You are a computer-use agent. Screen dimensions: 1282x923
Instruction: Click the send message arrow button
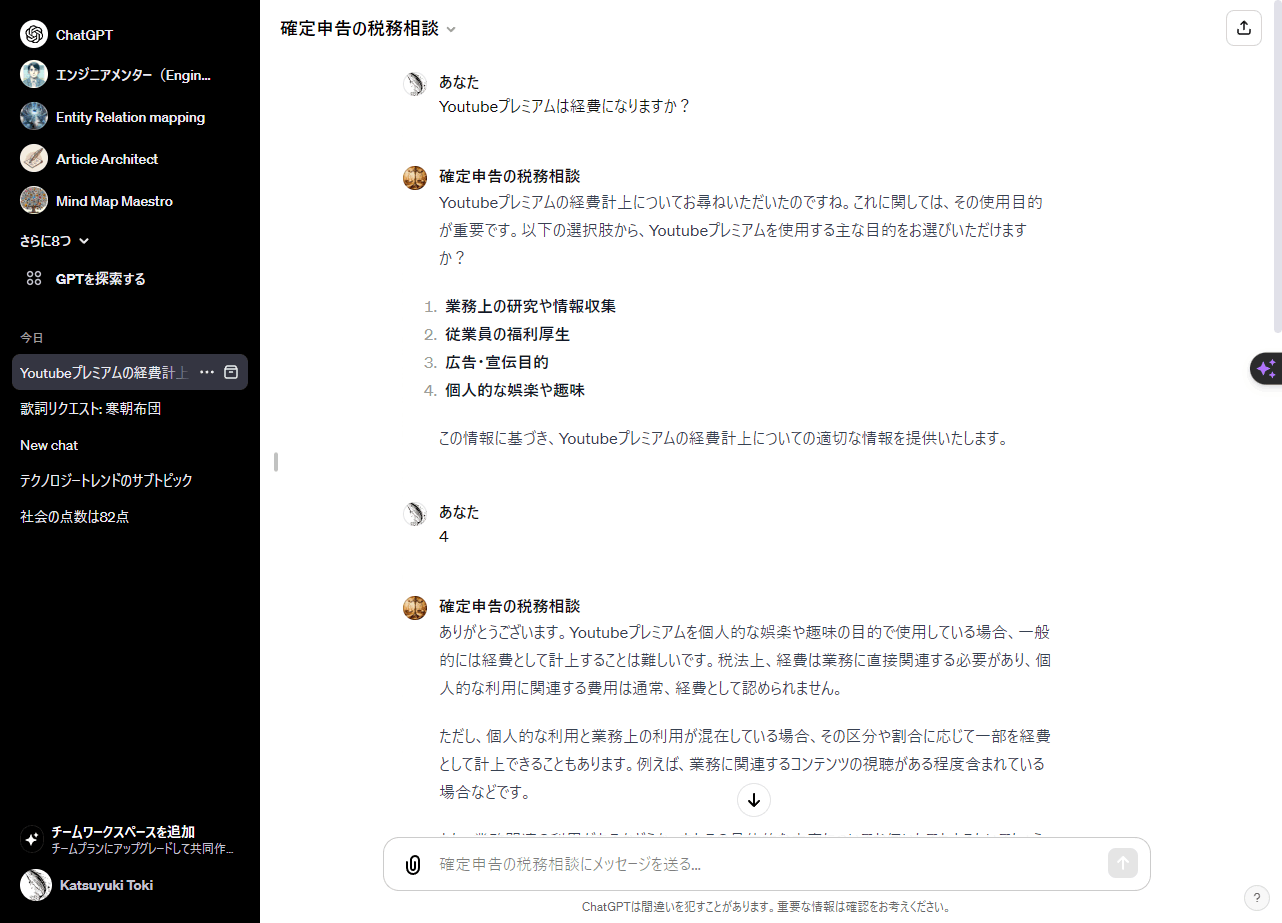pos(1123,863)
